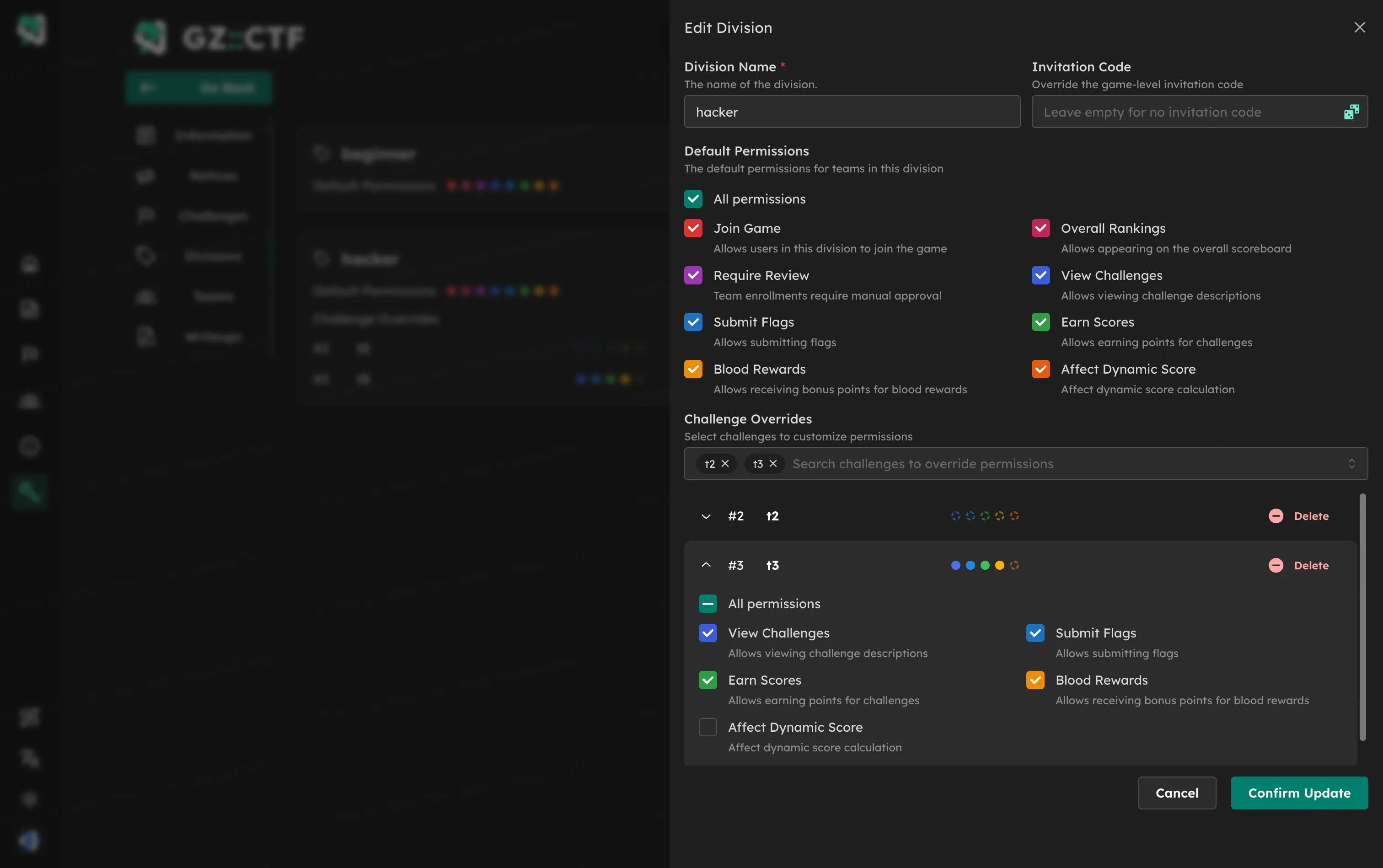Remove the t2 tag with its X icon

click(x=726, y=463)
